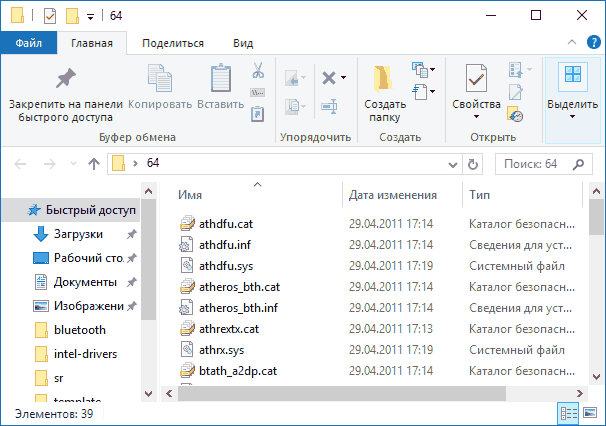606x426 pixels.
Task: Go forward with the forward arrow
Action: point(49,164)
